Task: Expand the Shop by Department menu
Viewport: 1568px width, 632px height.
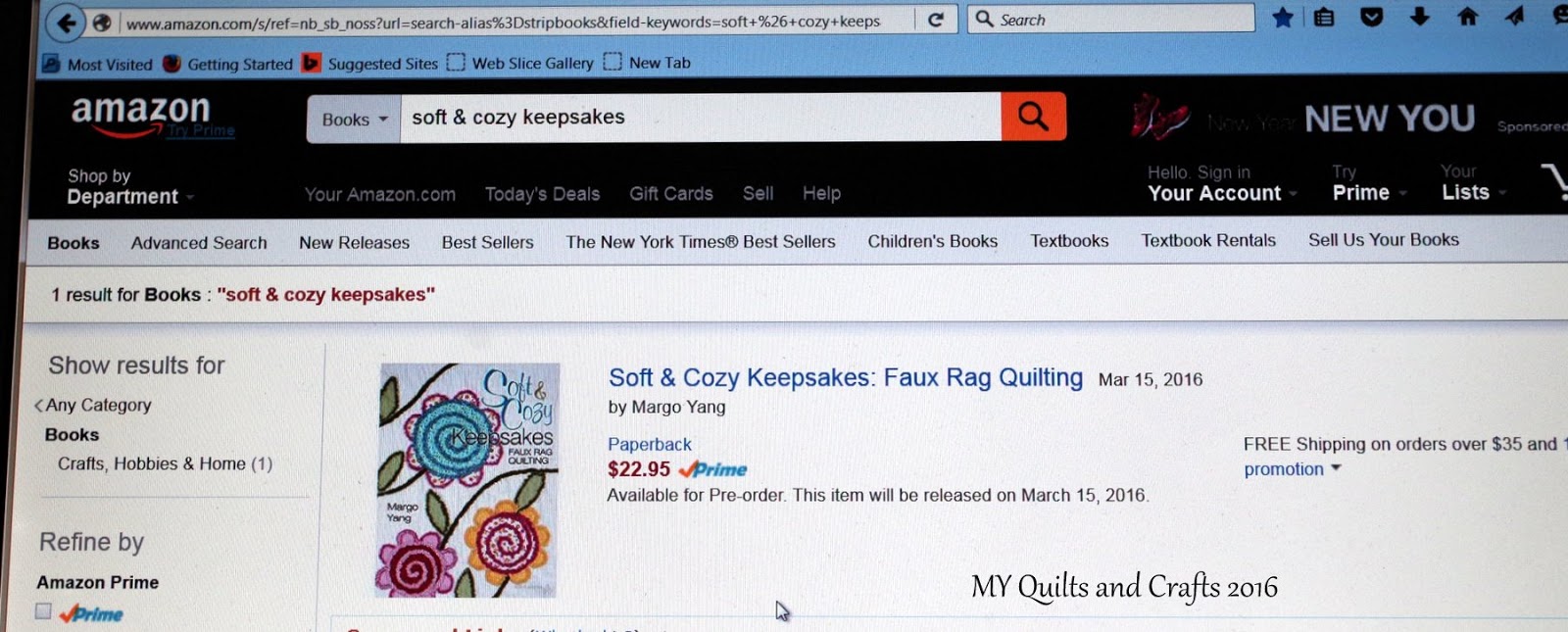Action: coord(129,186)
